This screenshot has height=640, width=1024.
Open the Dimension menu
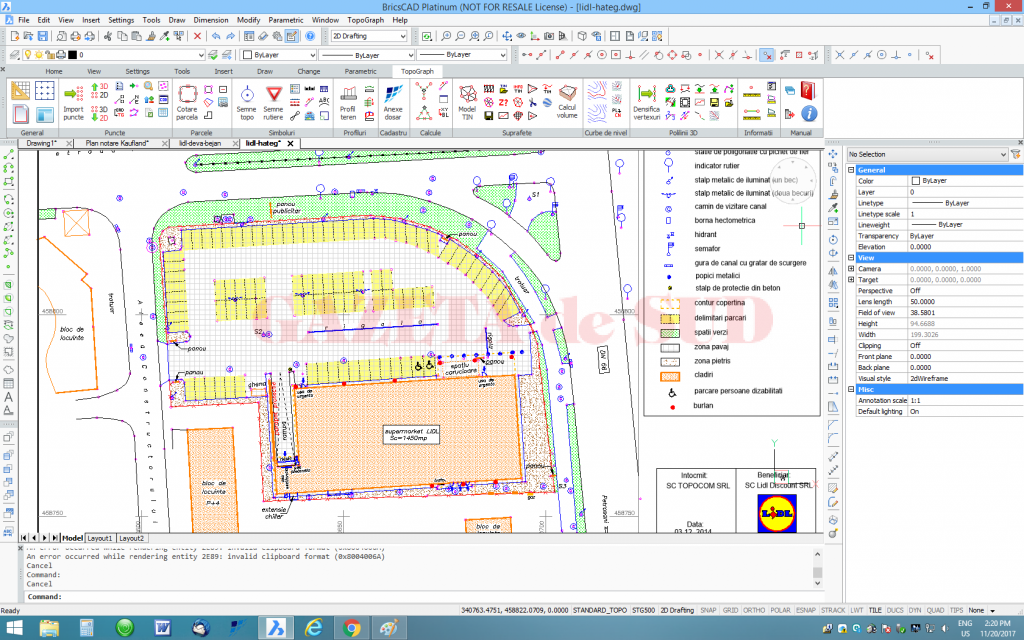click(x=211, y=20)
